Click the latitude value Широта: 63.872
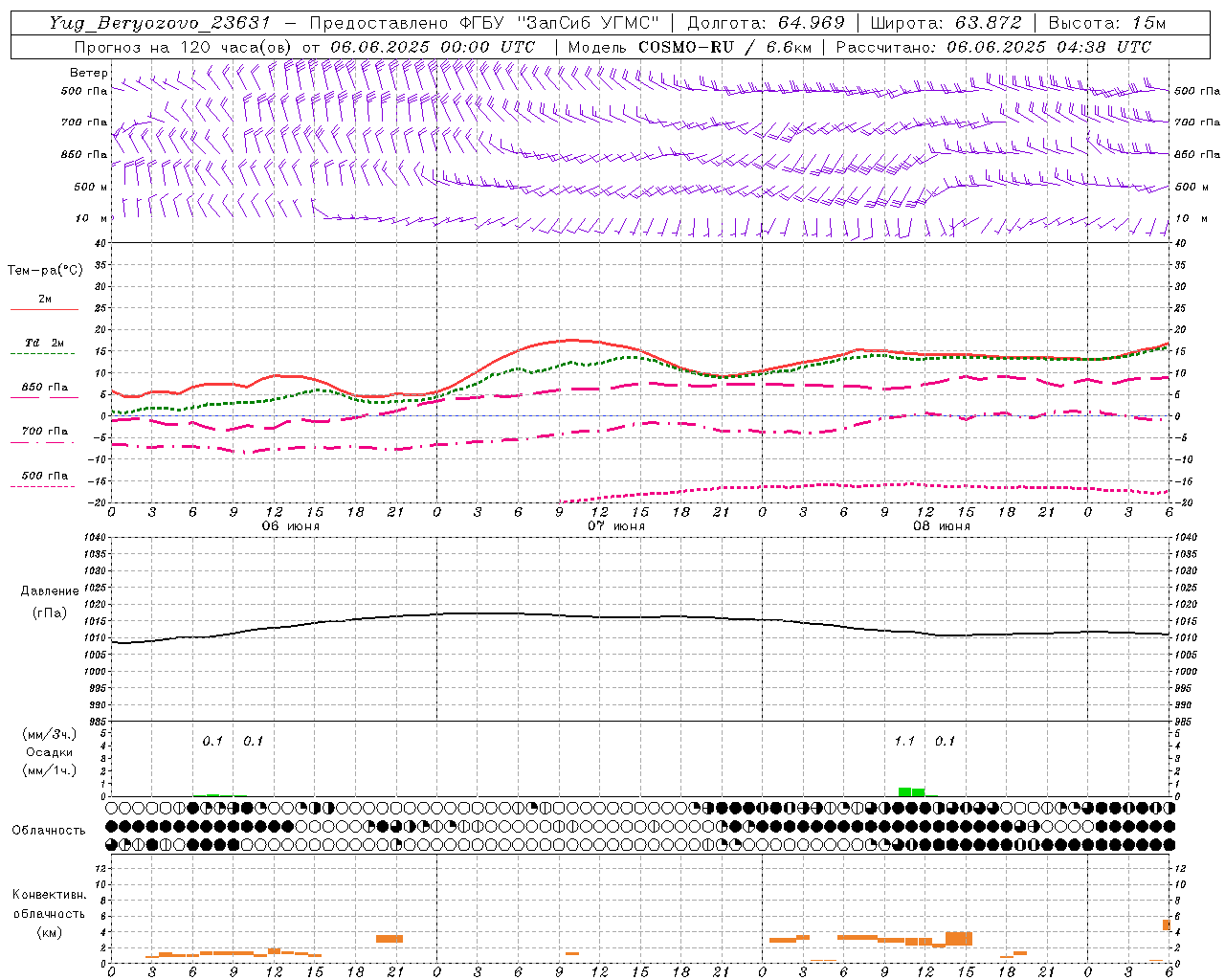Screen dimensions: 1225x980 [947, 23]
